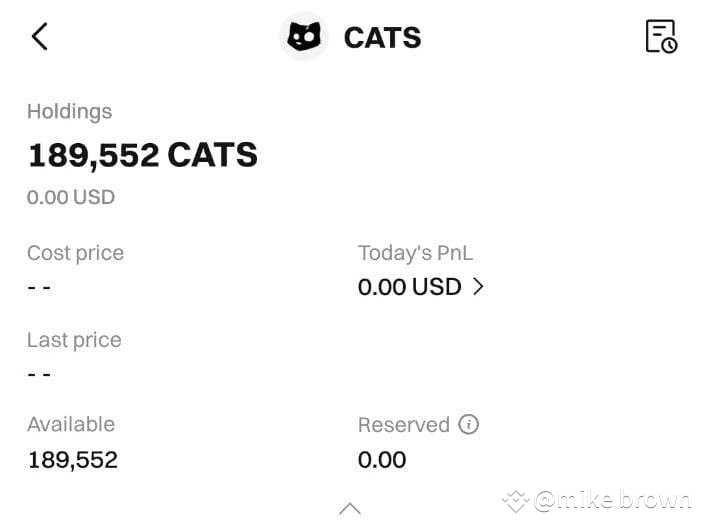Click the Available 189,552 amount
Image resolution: width=701 pixels, height=522 pixels.
pos(72,460)
